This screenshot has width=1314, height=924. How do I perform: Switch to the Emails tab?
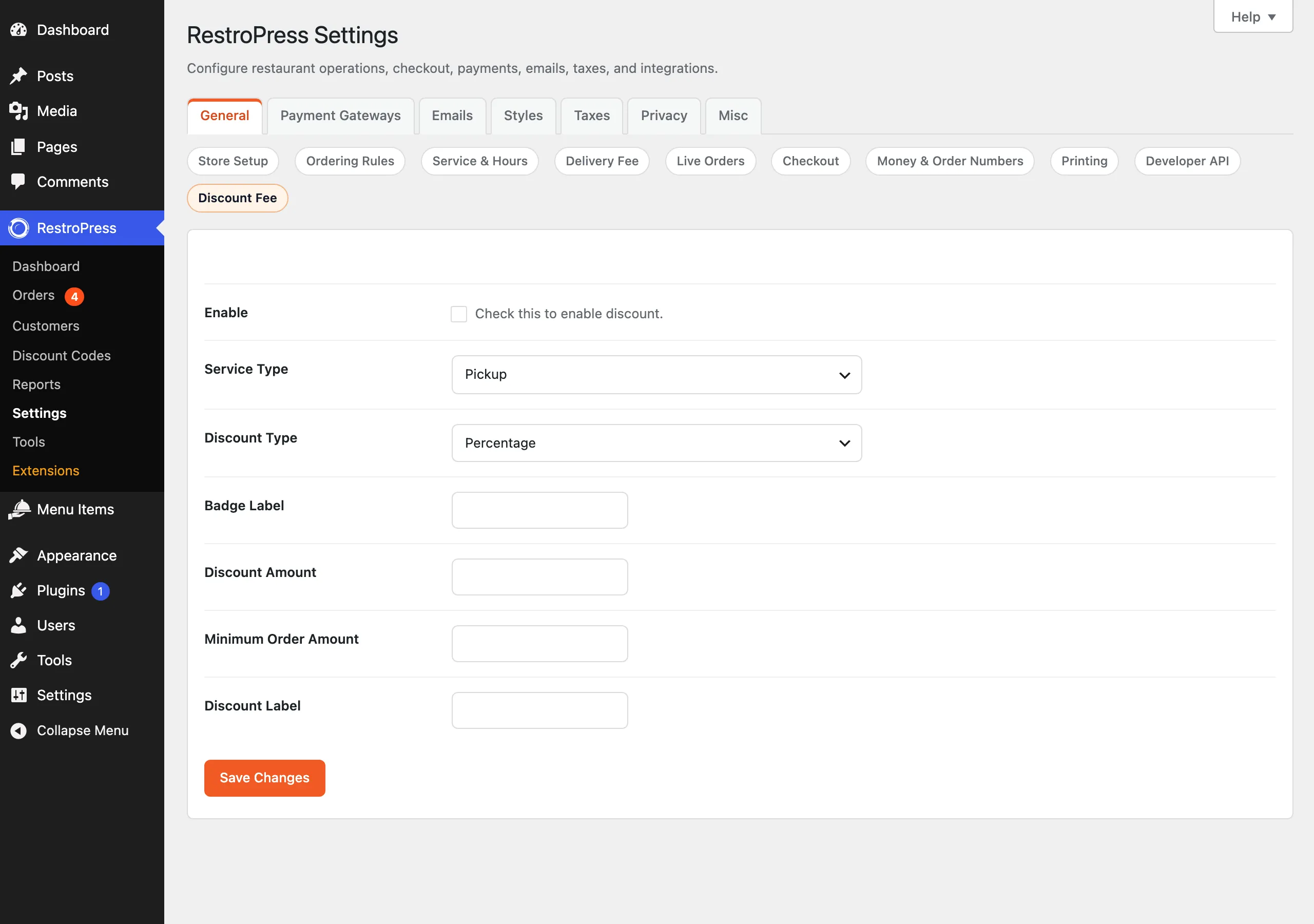(452, 115)
